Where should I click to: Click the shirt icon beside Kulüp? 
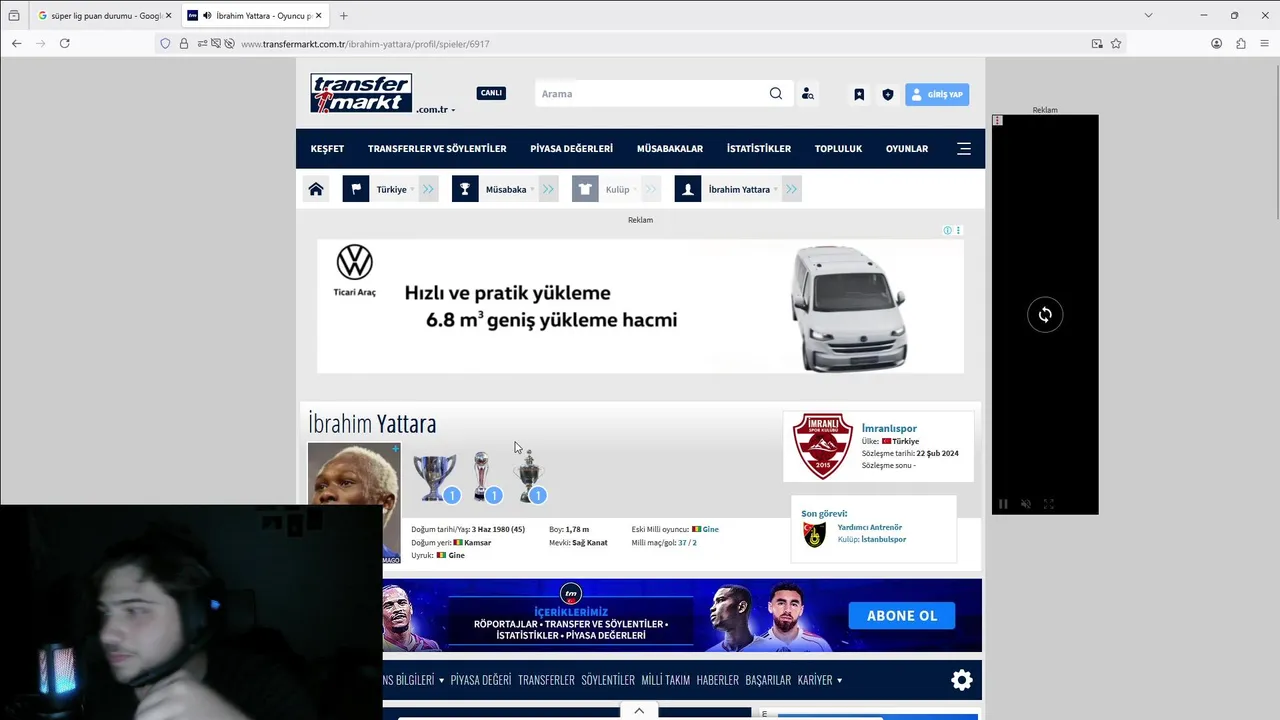pyautogui.click(x=585, y=189)
